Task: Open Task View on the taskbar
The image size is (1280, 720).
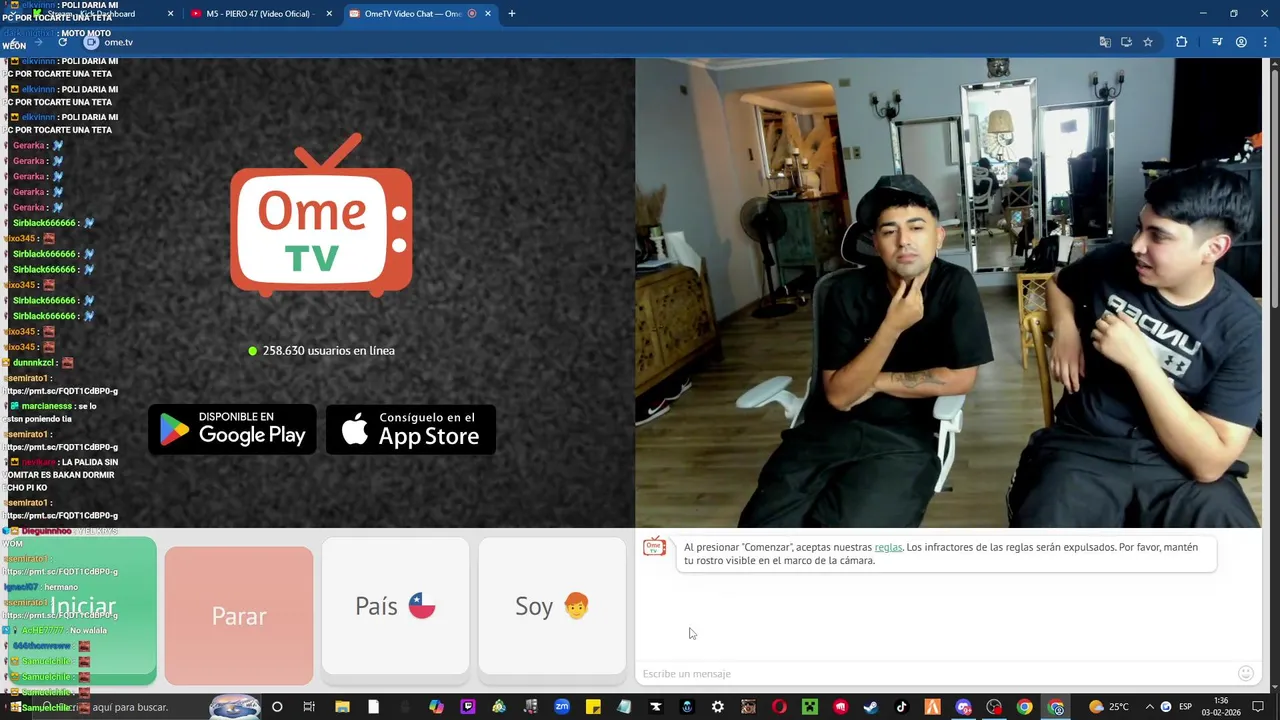Action: tap(309, 707)
